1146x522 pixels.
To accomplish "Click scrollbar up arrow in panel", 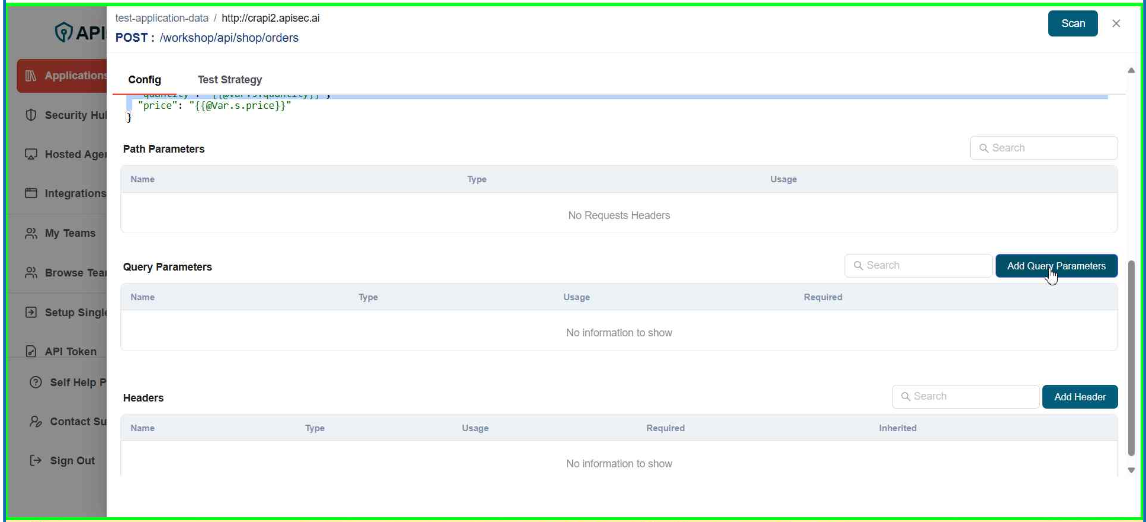I will (x=1131, y=70).
